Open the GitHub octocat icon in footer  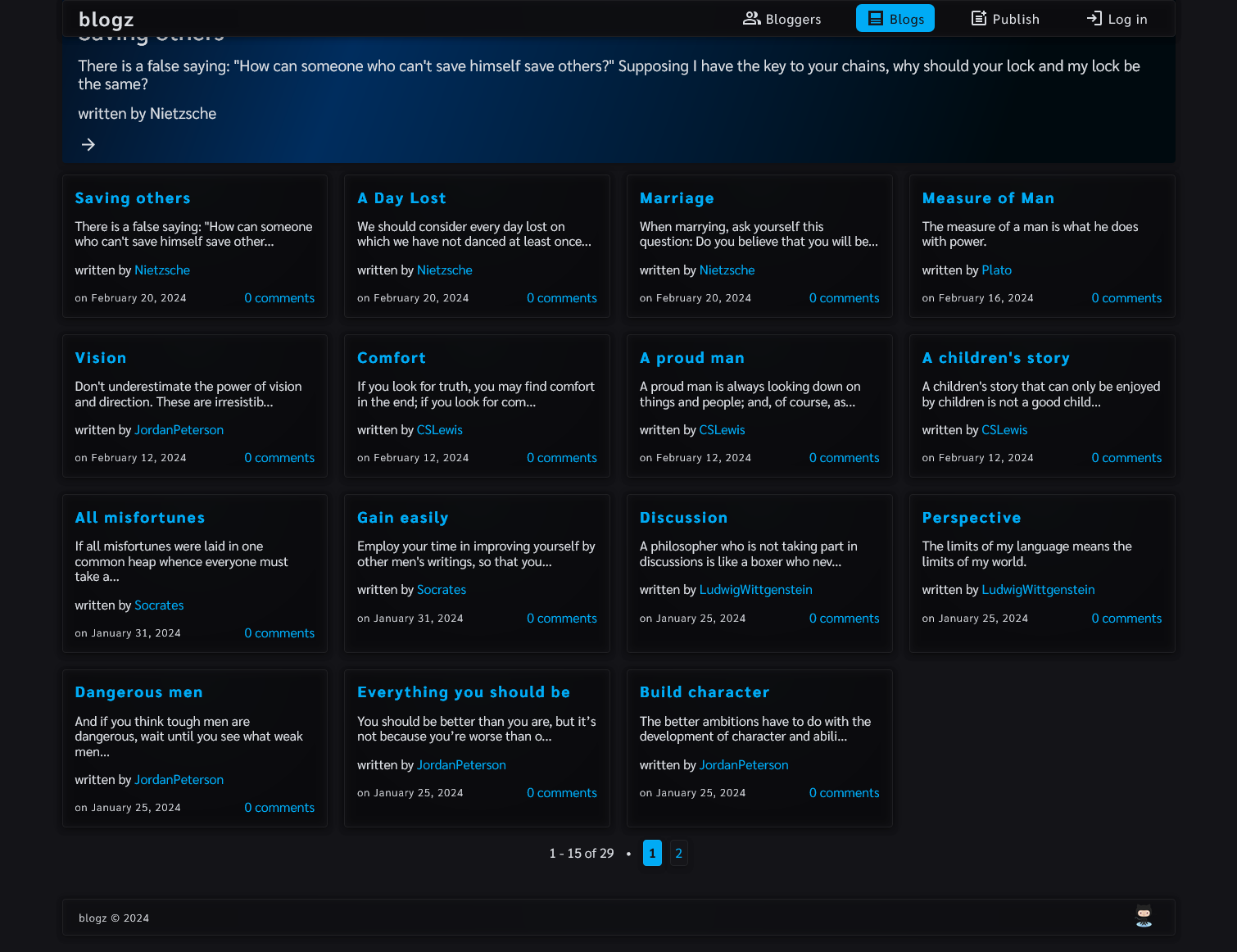[1144, 917]
